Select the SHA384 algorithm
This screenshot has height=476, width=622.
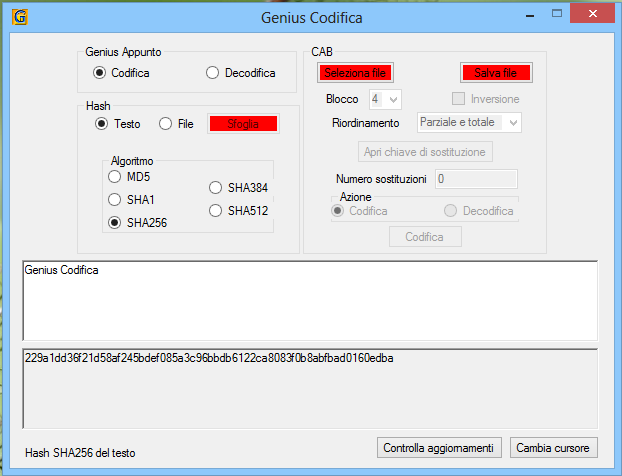(x=216, y=187)
